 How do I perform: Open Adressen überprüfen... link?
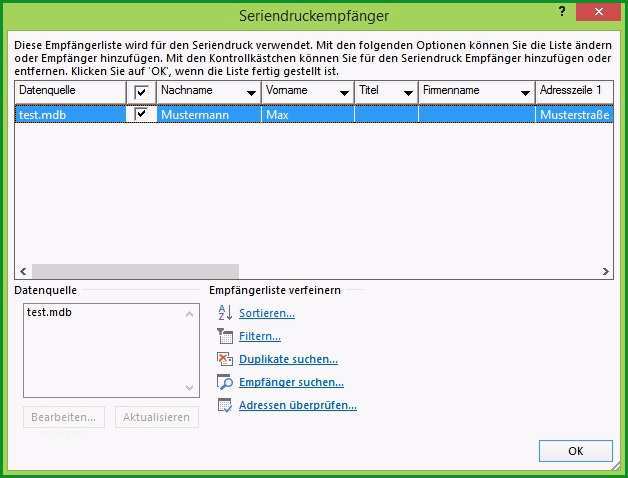pyautogui.click(x=298, y=405)
